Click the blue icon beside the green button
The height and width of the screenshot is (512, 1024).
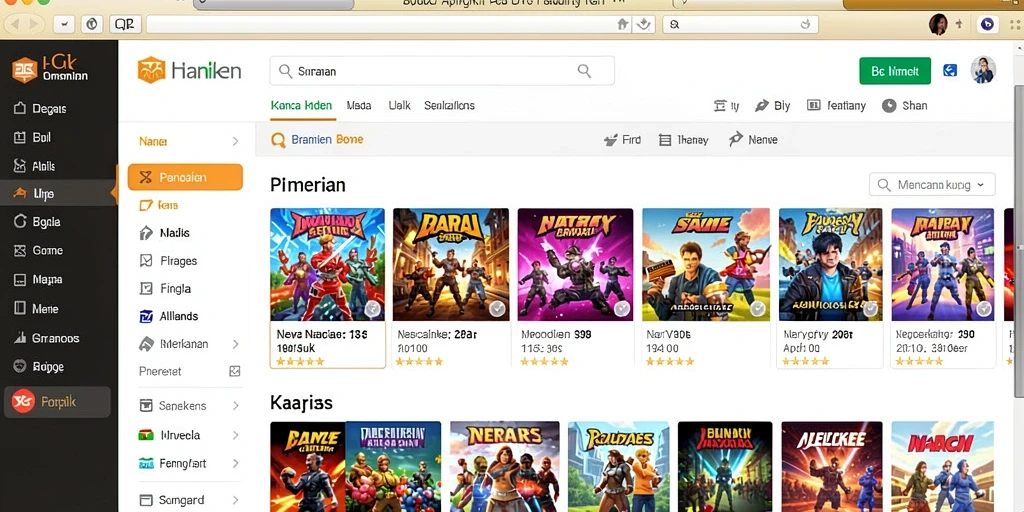click(950, 71)
